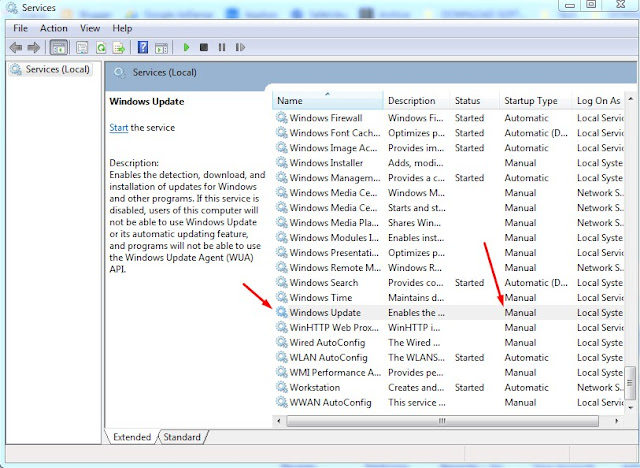The width and height of the screenshot is (640, 468).
Task: Click the Refresh toolbar icon
Action: (x=101, y=48)
